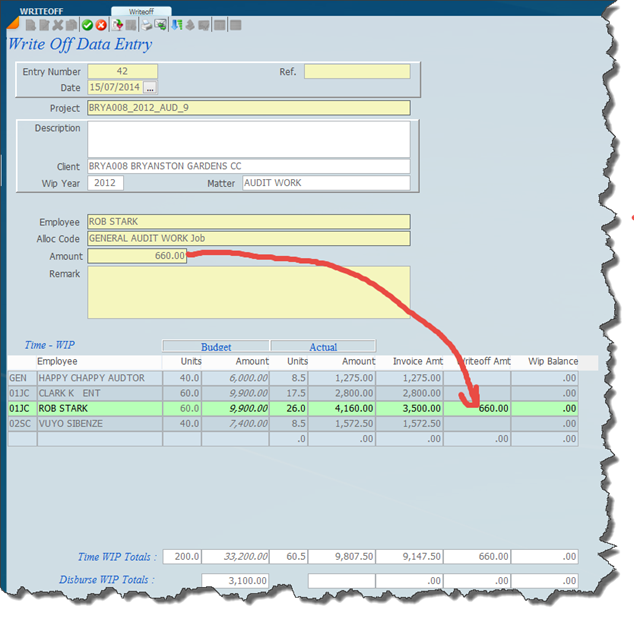Click the new document toolbar icon
This screenshot has width=634, height=619.
pyautogui.click(x=31, y=24)
